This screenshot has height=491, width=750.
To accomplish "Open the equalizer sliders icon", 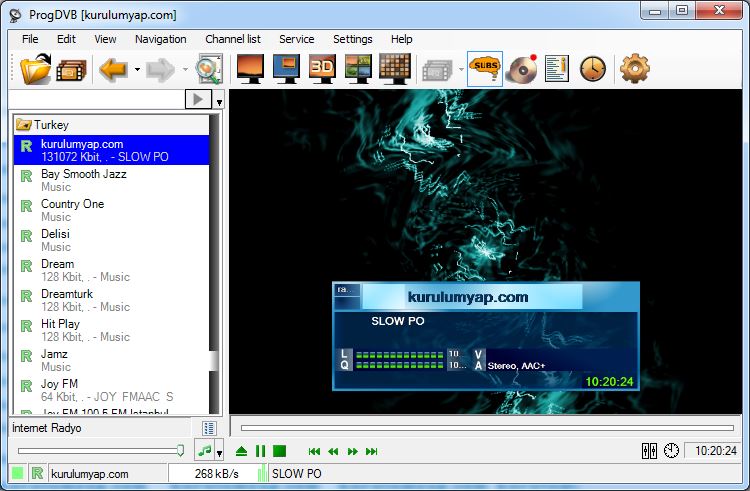I will (x=649, y=450).
